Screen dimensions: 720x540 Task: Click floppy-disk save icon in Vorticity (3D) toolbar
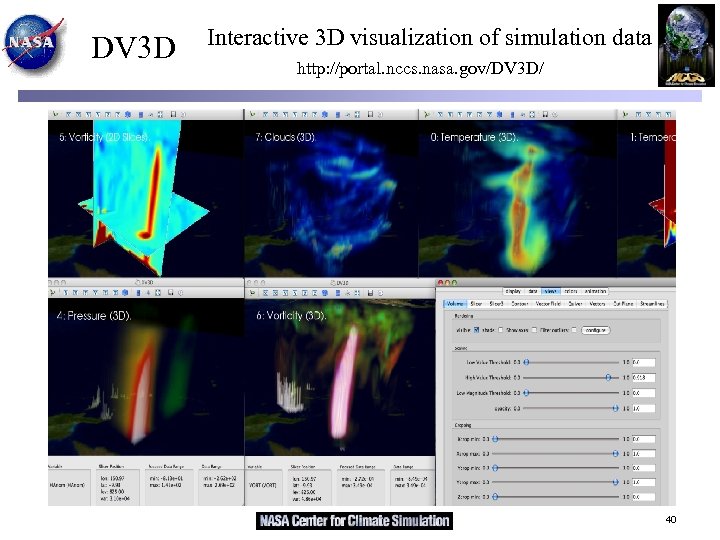(370, 292)
